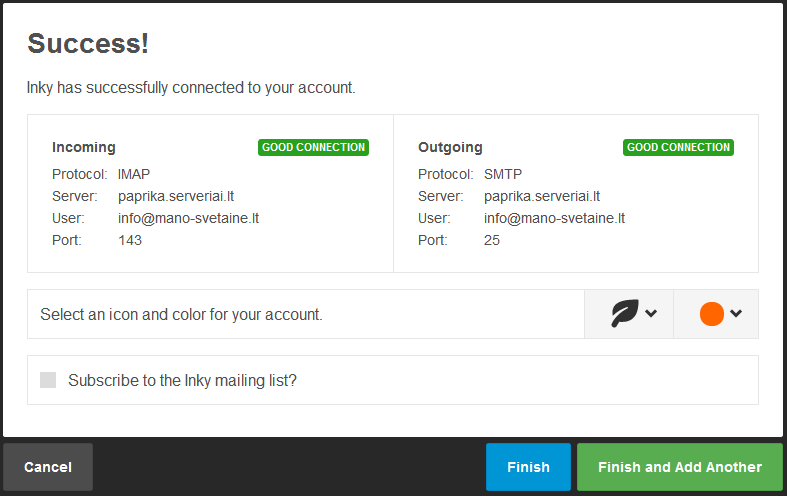Click the SMTP protocol value
787x496 pixels.
[x=502, y=174]
